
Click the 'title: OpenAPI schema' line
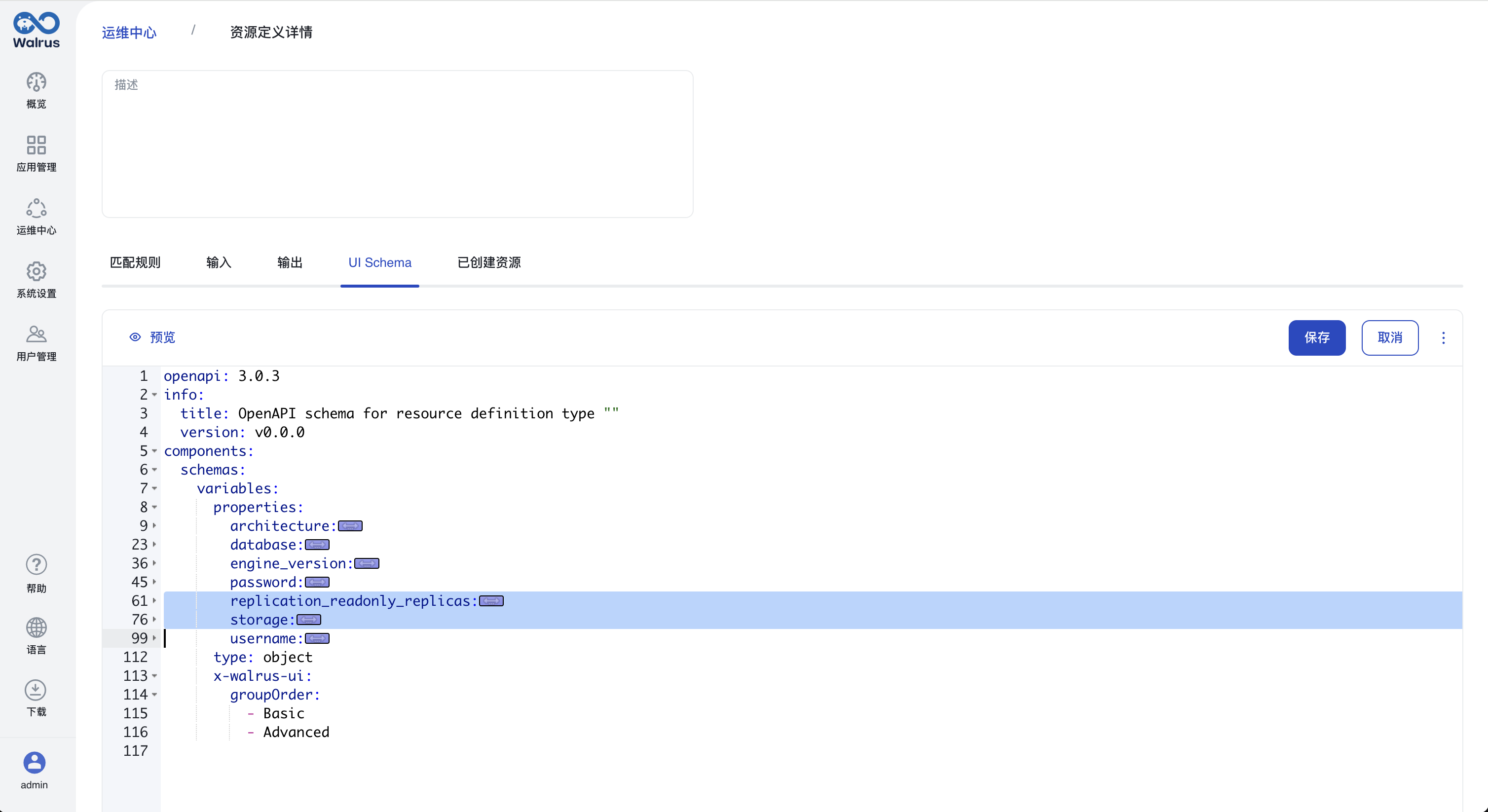400,413
